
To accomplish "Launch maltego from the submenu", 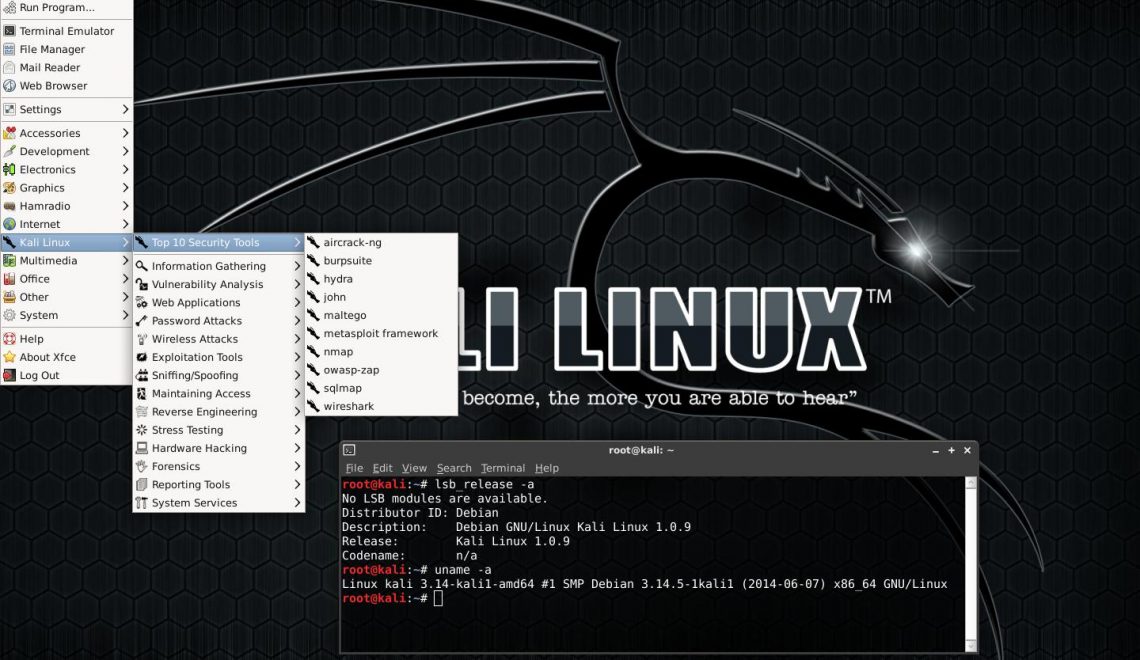I will pos(382,315).
